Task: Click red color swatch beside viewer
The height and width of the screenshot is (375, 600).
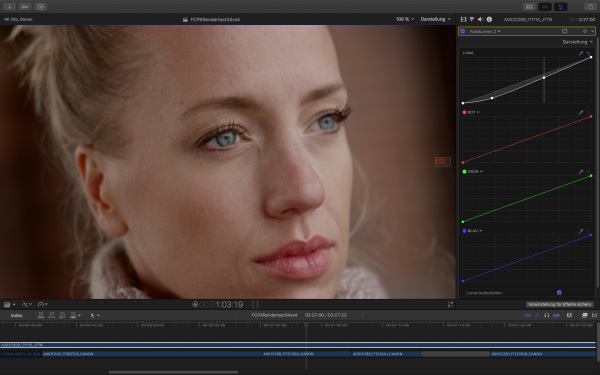Action: pos(443,162)
